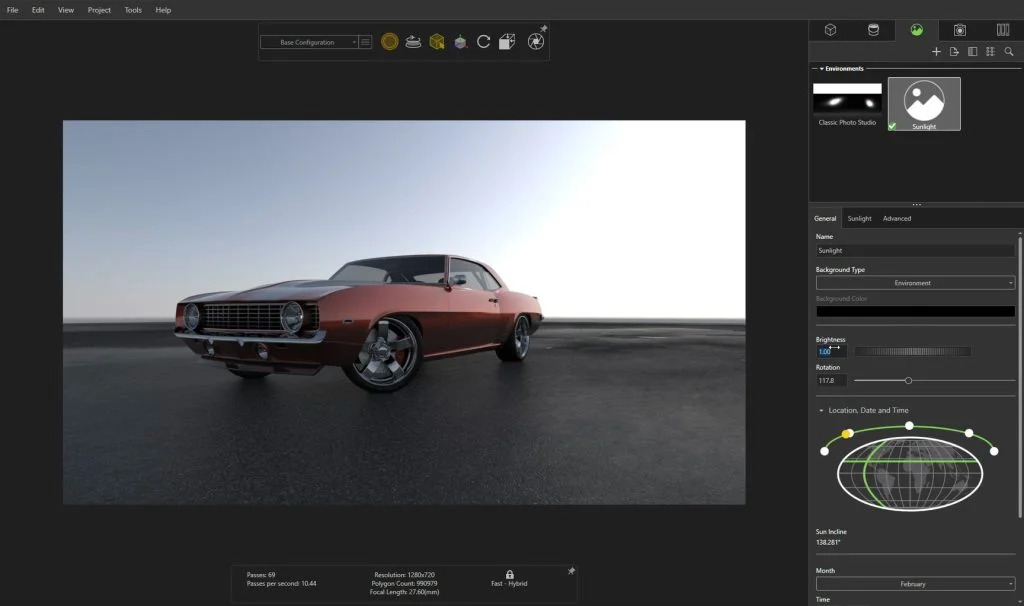Open the Base Configuration dropdown
1024x606 pixels.
click(308, 43)
